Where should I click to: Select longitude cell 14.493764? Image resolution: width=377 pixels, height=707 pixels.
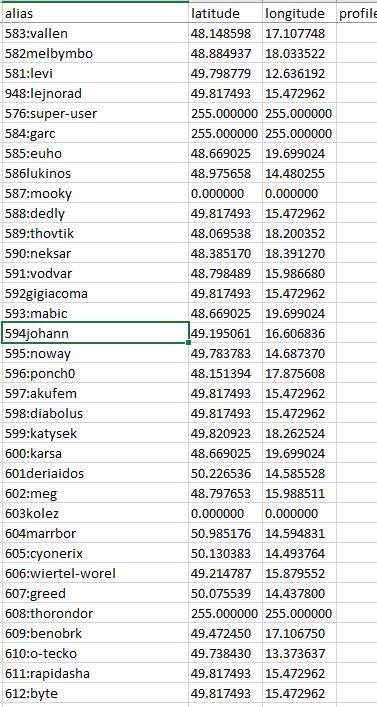(x=299, y=553)
